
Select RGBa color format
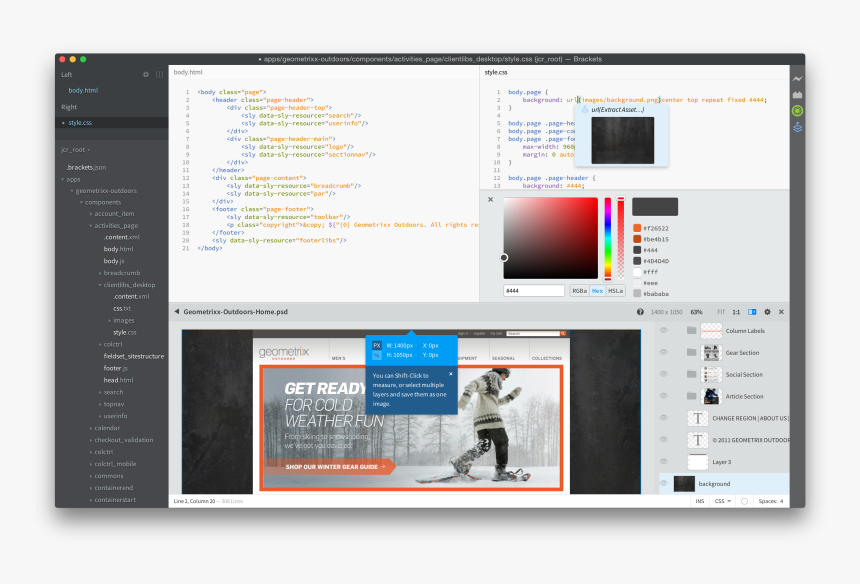point(580,291)
